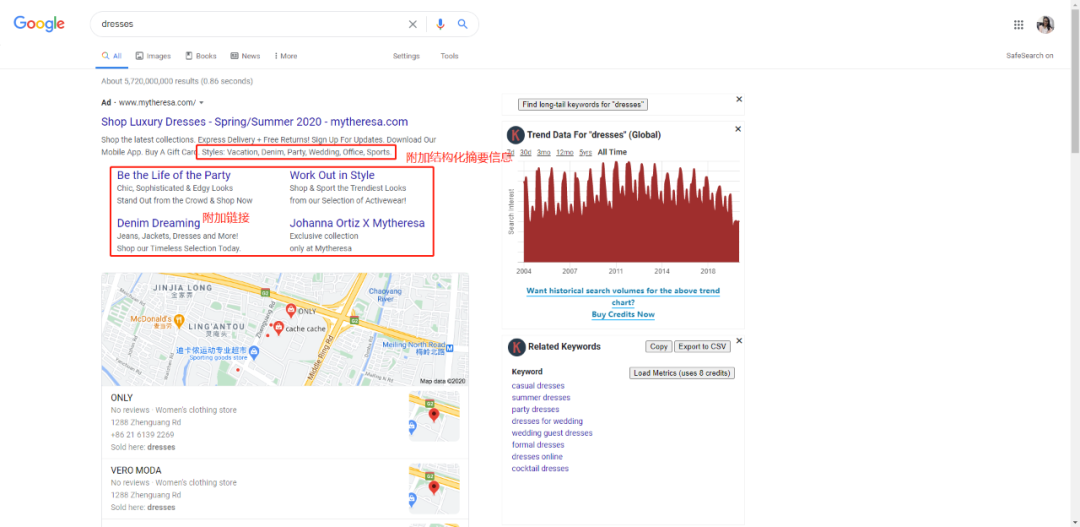1080x527 pixels.
Task: Select the 7d trend range
Action: click(x=510, y=152)
